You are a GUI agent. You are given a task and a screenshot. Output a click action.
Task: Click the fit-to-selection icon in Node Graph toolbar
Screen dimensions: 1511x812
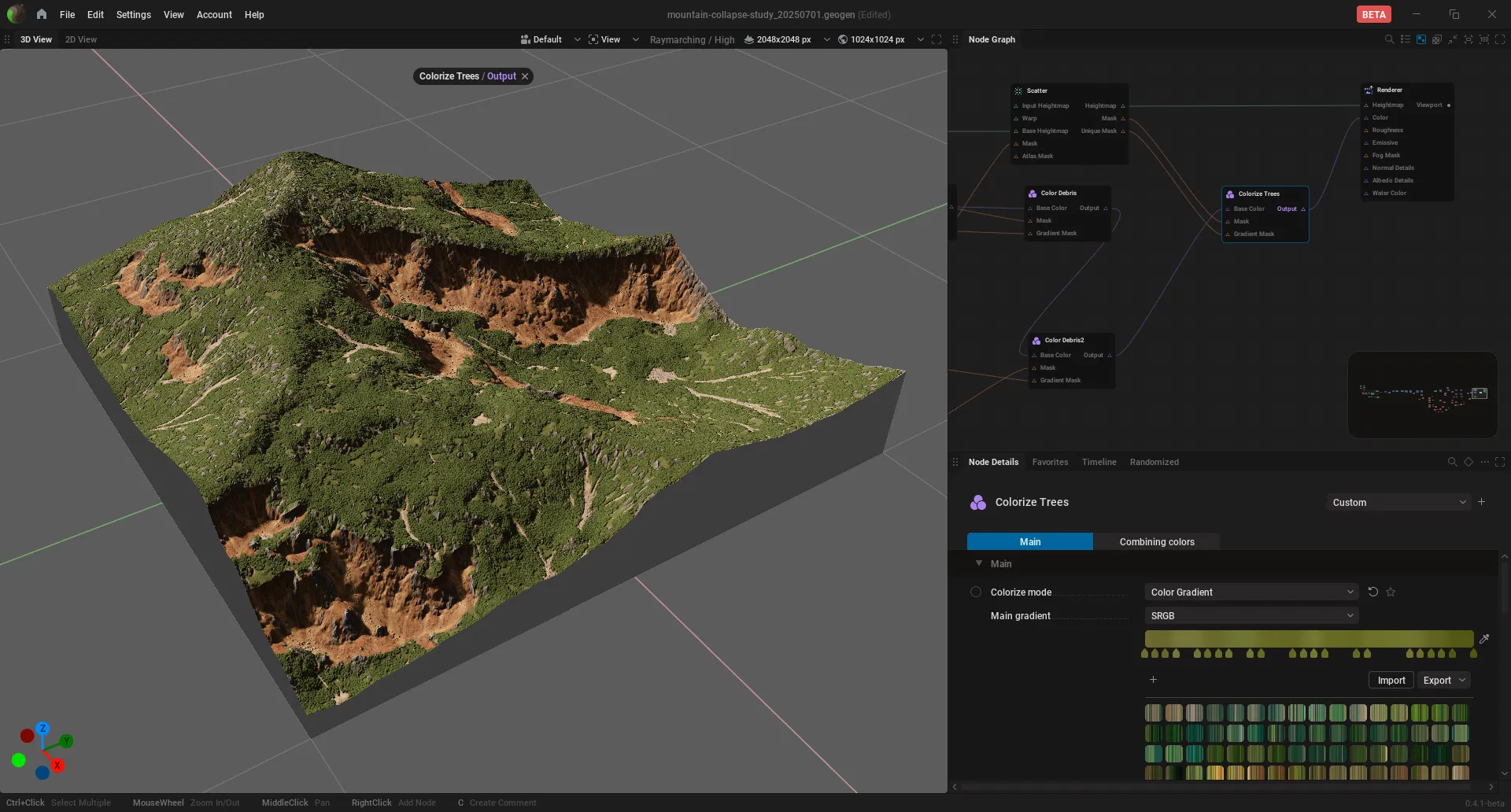(x=1469, y=39)
